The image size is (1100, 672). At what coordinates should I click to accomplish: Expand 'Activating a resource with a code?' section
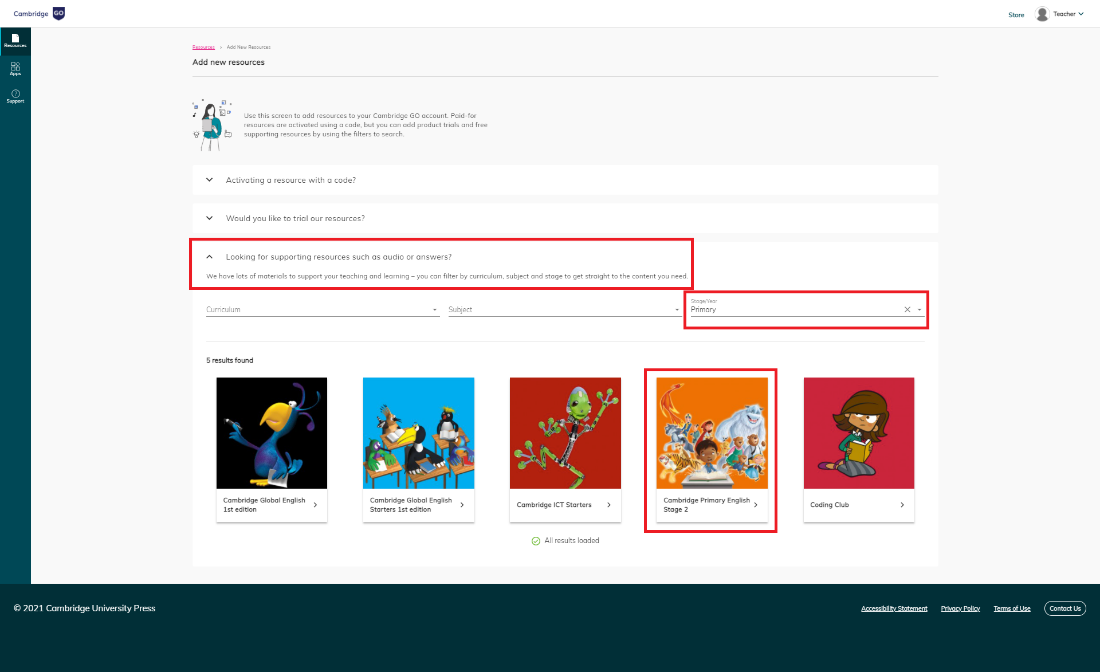(x=565, y=180)
